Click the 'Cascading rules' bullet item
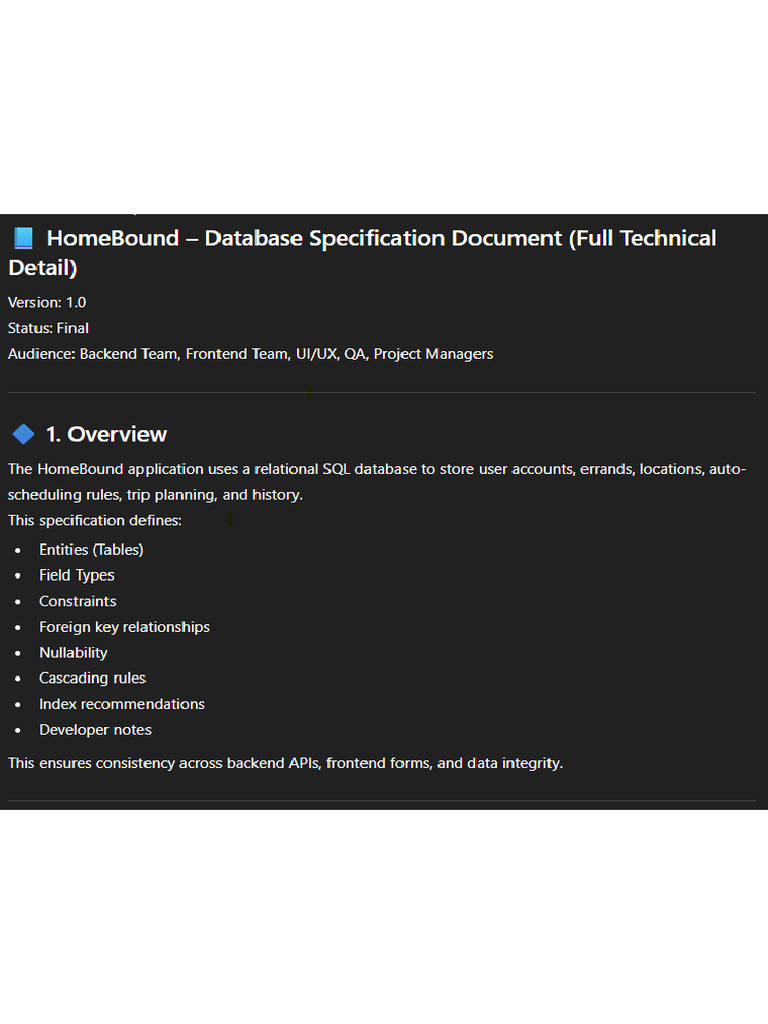This screenshot has height=1024, width=768. (x=93, y=678)
